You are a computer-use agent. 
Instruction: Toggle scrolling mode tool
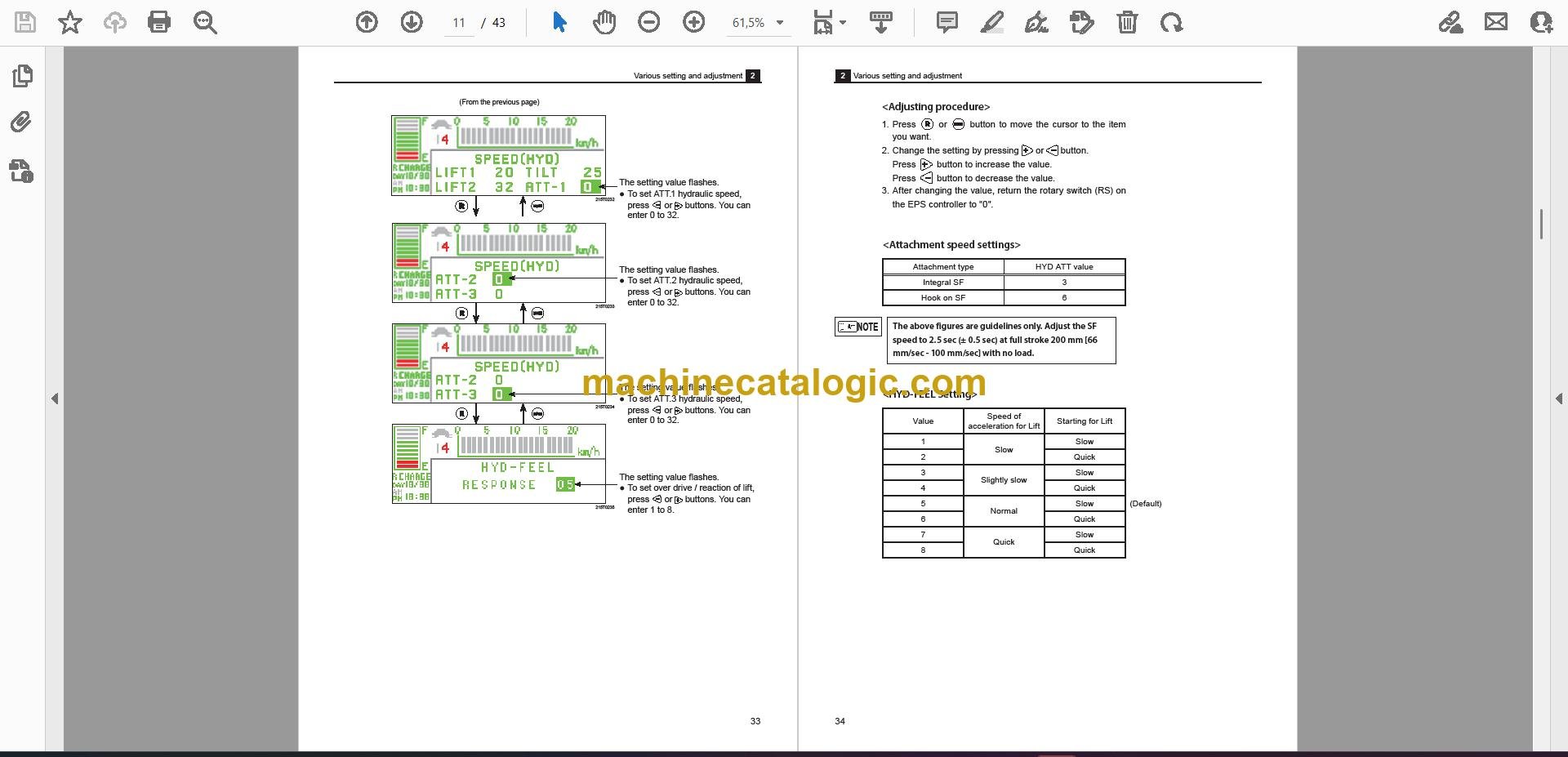[881, 22]
